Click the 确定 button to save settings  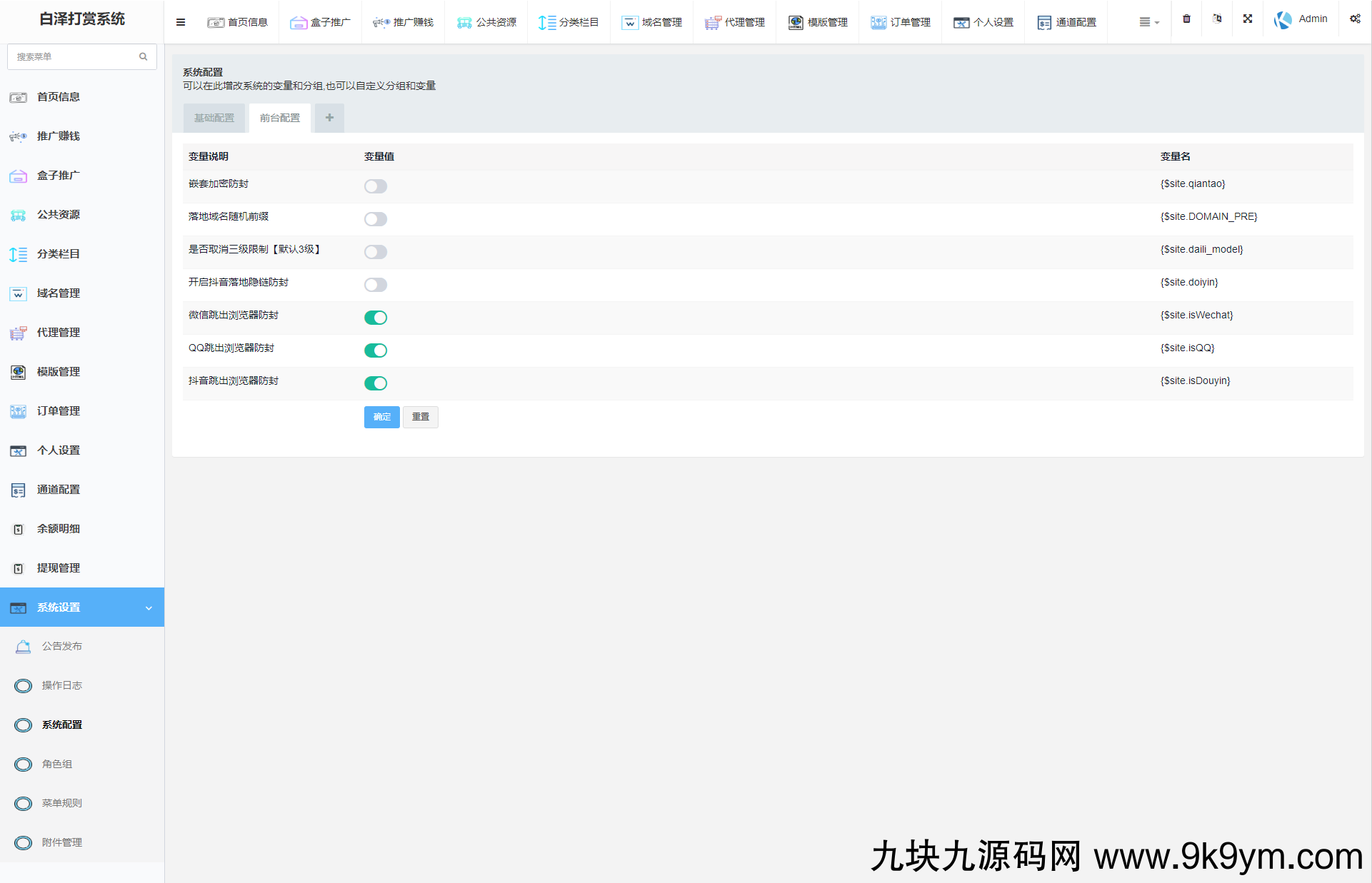pyautogui.click(x=381, y=417)
